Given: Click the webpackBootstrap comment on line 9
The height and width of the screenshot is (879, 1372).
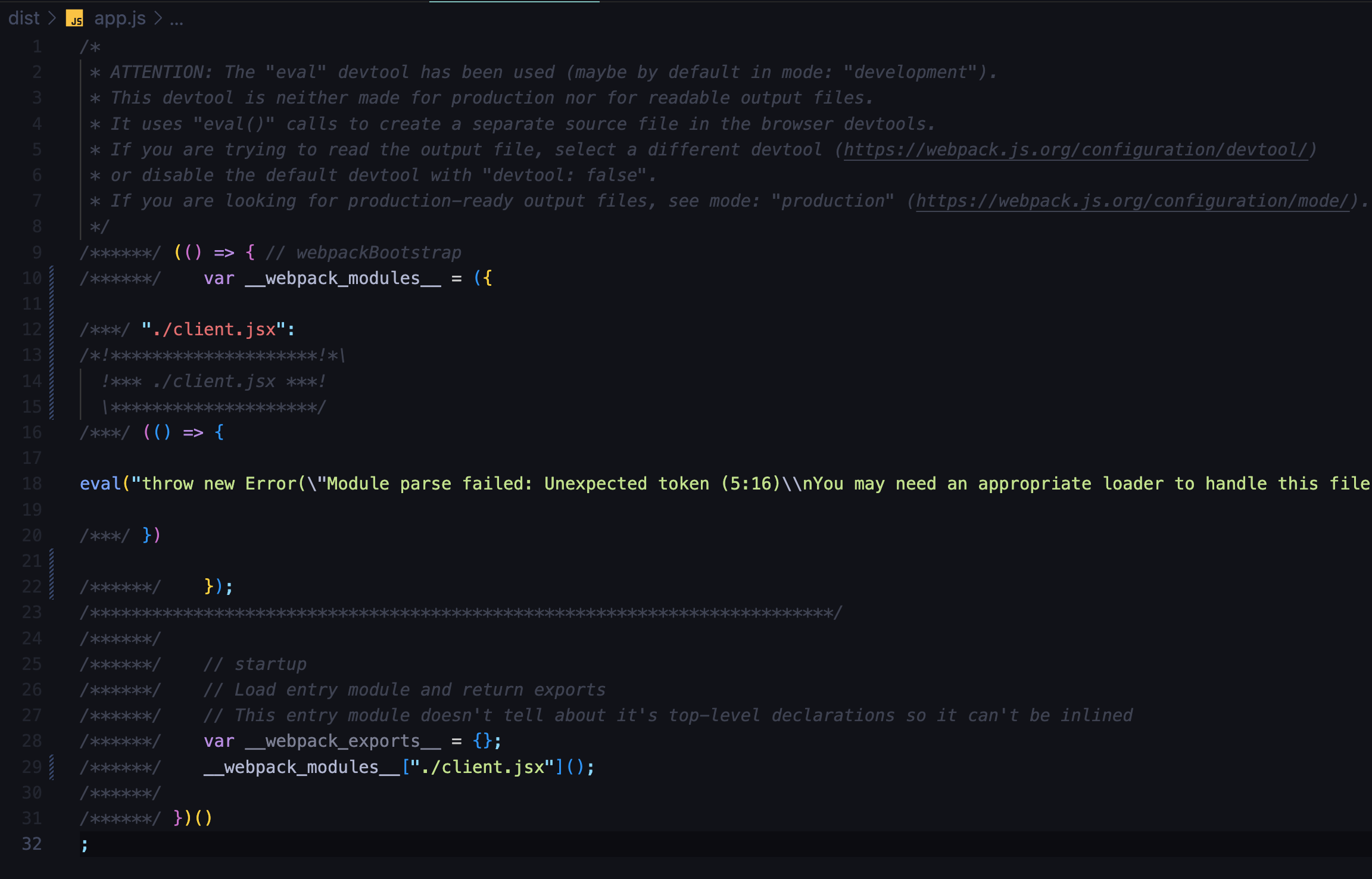Looking at the screenshot, I should click(x=378, y=253).
